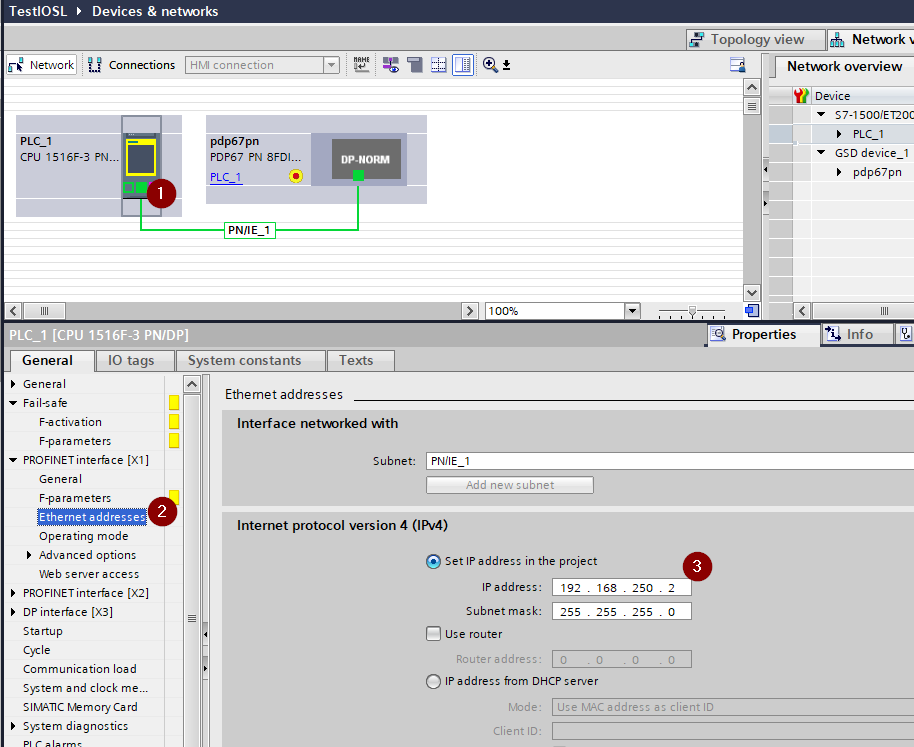Activate the Network mode toolbar button

(x=41, y=65)
